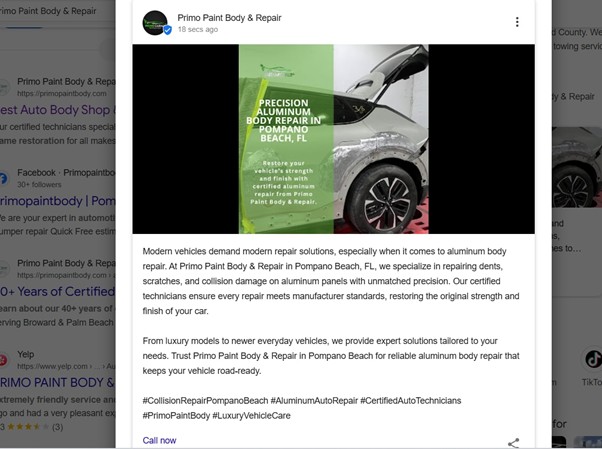Click the Primo Paint Body & Repair post title
The width and height of the screenshot is (602, 449).
pyautogui.click(x=229, y=18)
